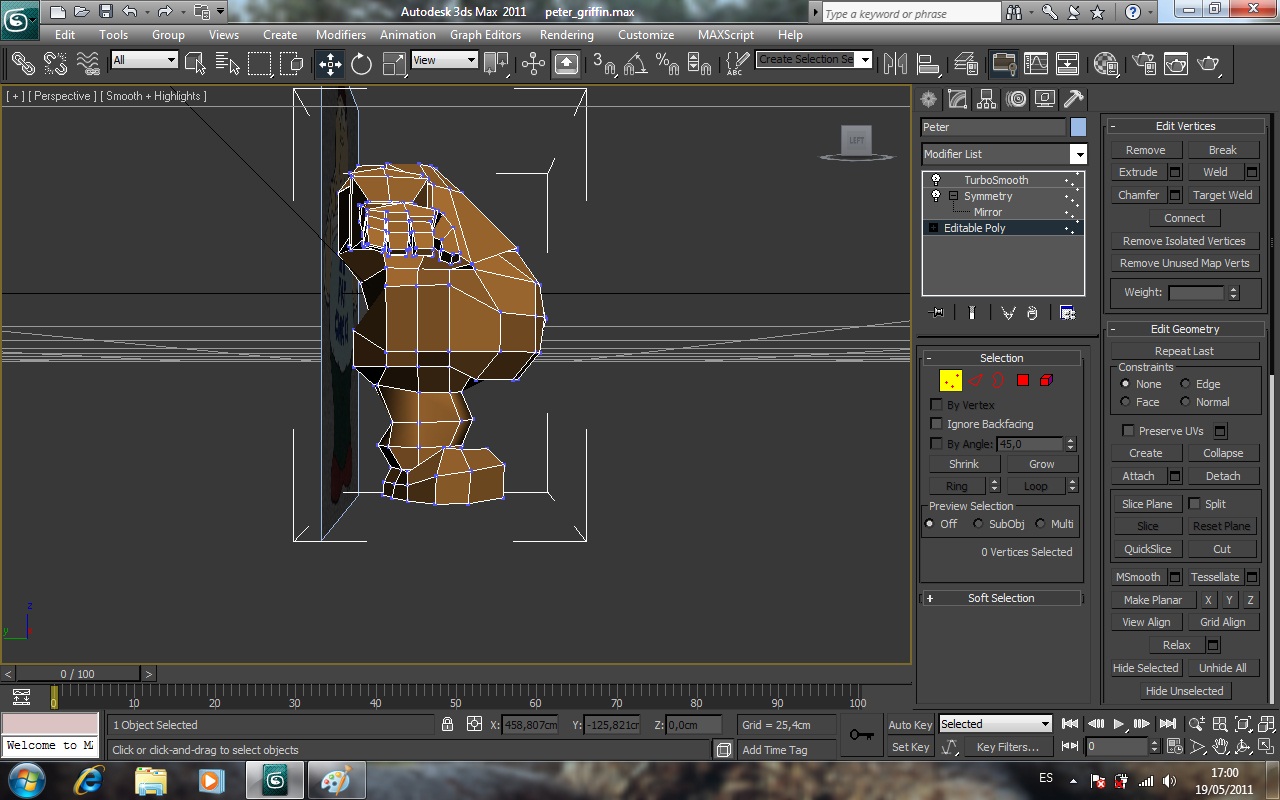Screen dimensions: 1280x800
Task: Open the Hierarchy command panel tab
Action: (987, 99)
